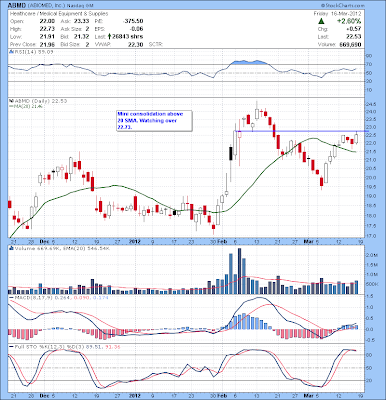Click the SCTR label
Screen dimensions: 386x400
(155, 44)
